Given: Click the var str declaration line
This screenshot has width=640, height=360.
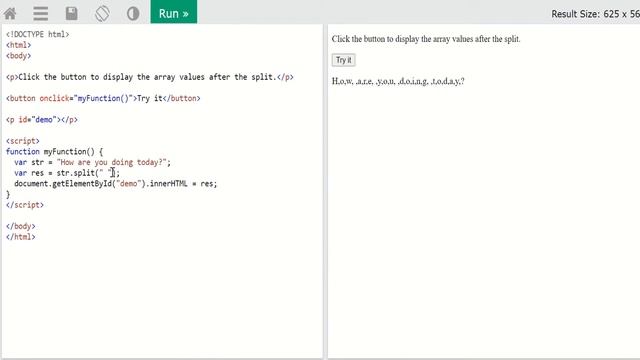Looking at the screenshot, I should point(92,162).
